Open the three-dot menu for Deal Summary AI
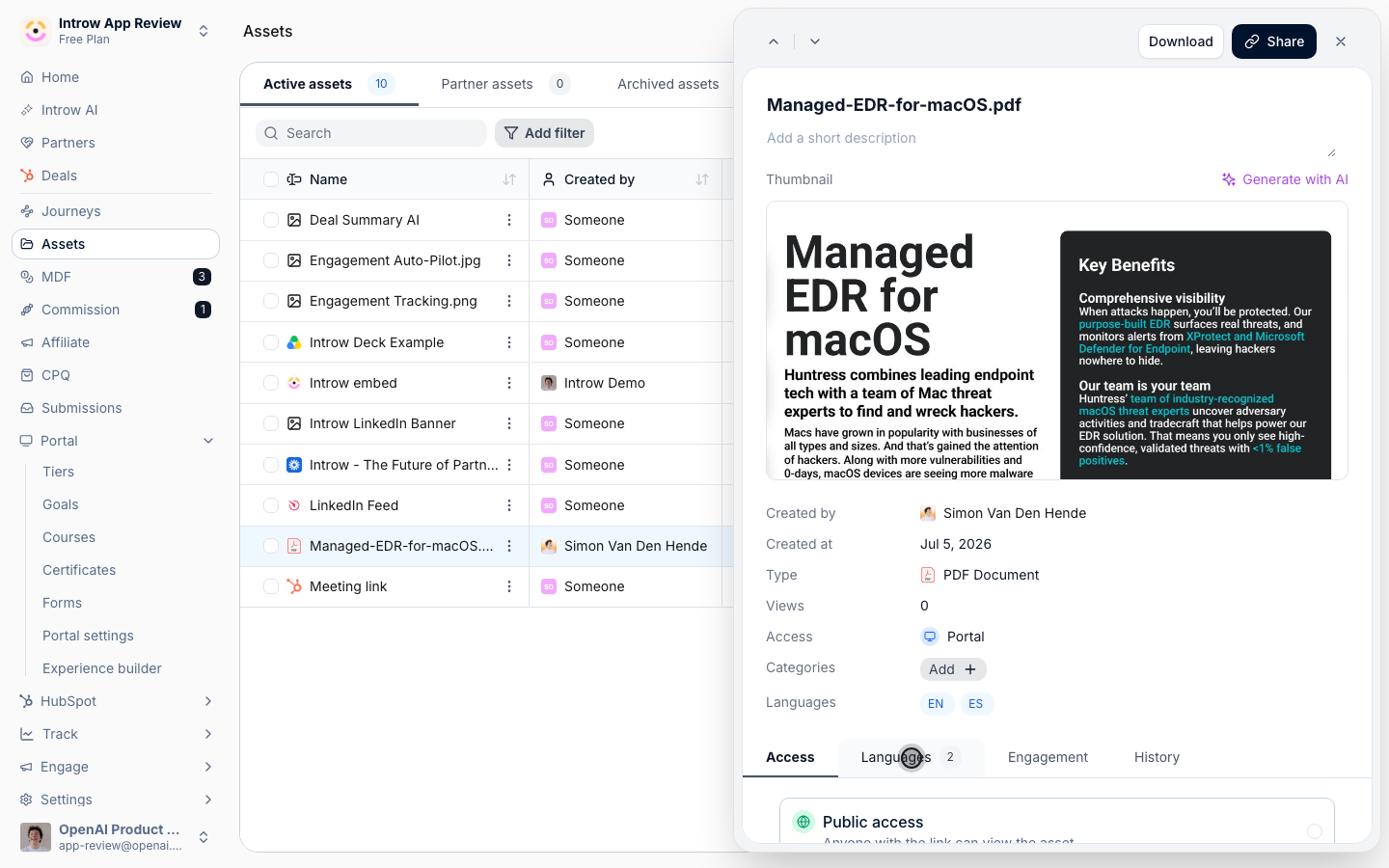1389x868 pixels. tap(509, 220)
